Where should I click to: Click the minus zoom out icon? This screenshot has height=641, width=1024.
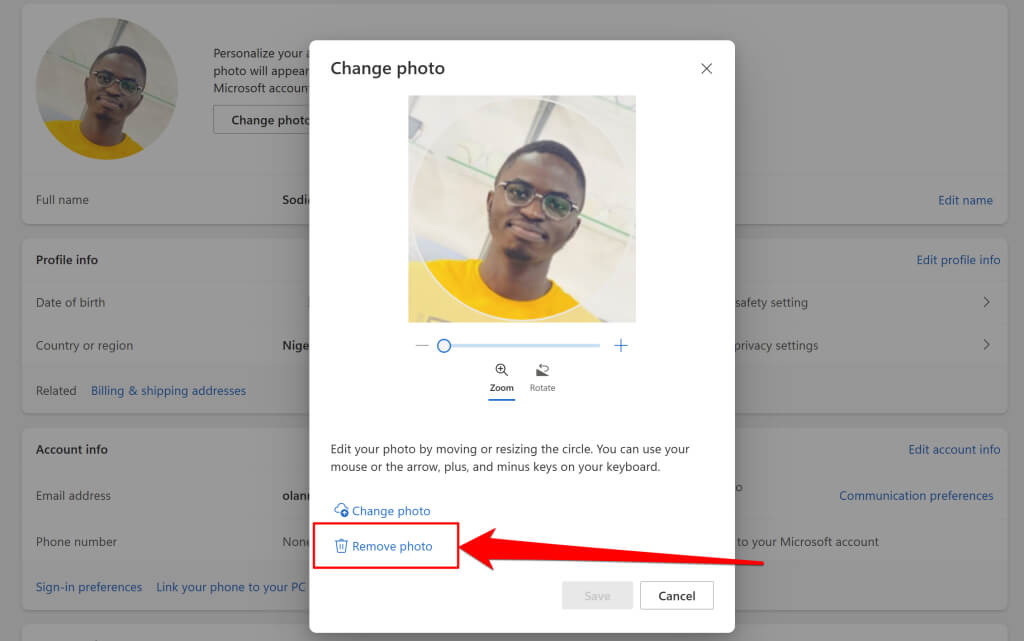[x=422, y=345]
